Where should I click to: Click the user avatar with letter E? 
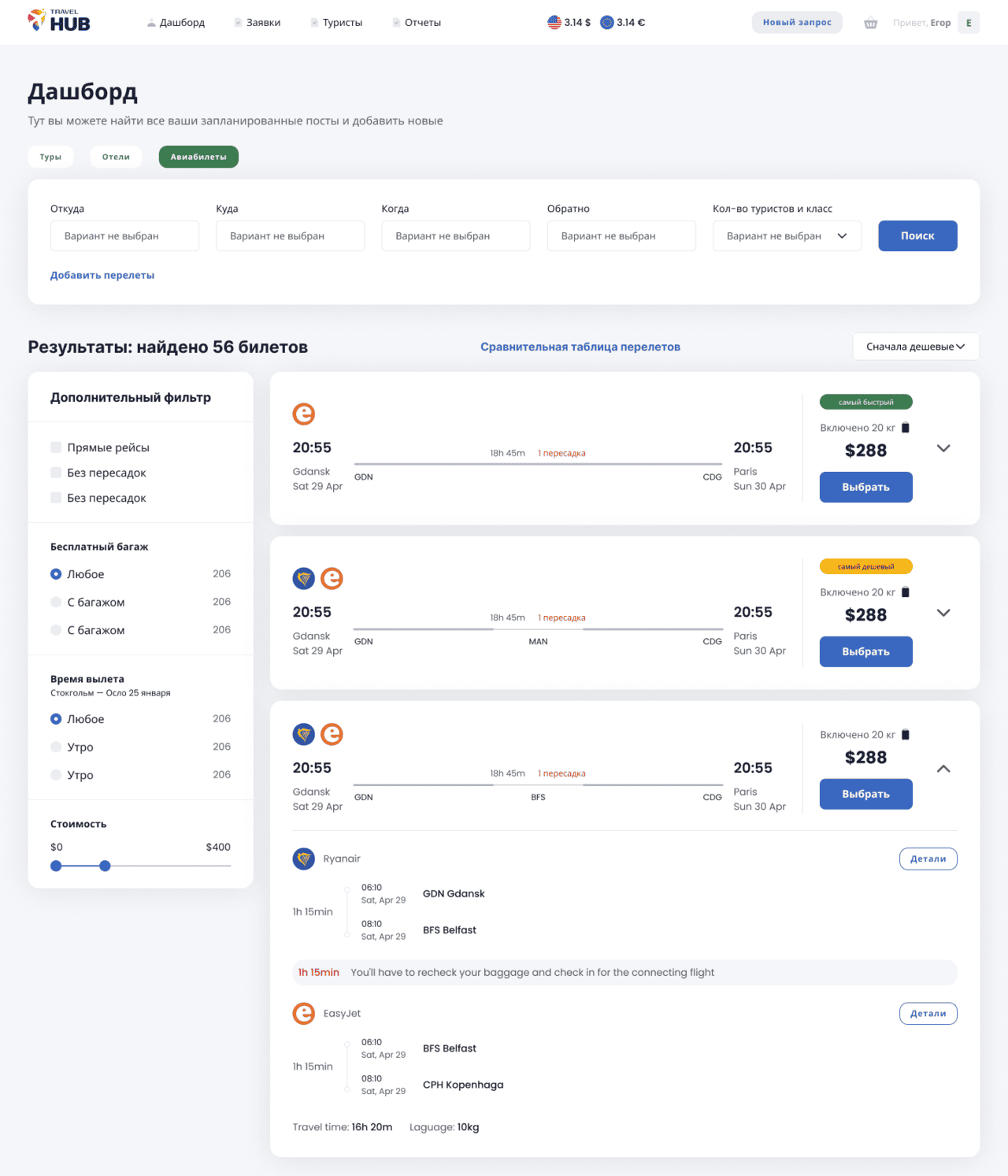pyautogui.click(x=969, y=23)
